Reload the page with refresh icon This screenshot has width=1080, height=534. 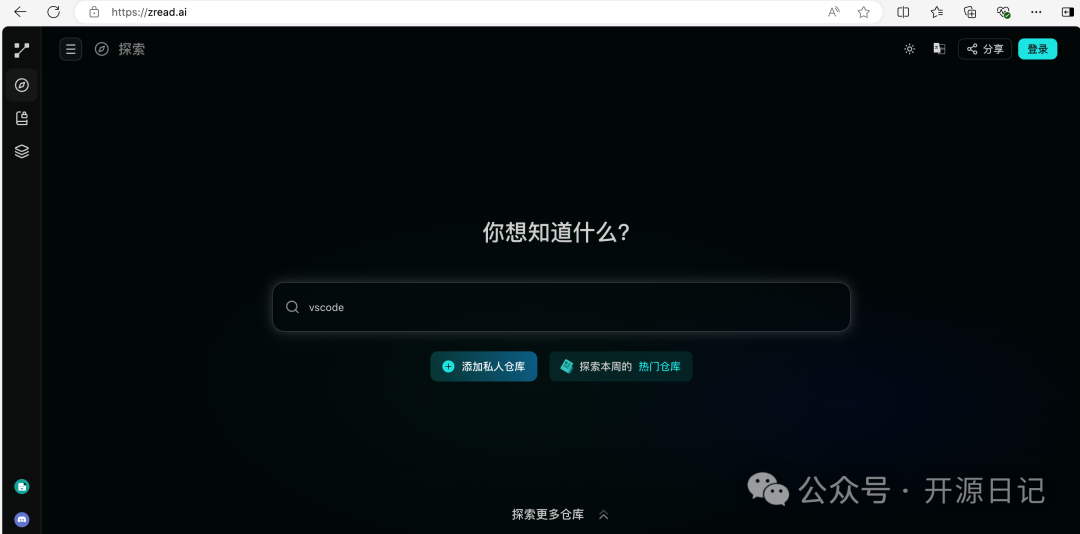54,12
